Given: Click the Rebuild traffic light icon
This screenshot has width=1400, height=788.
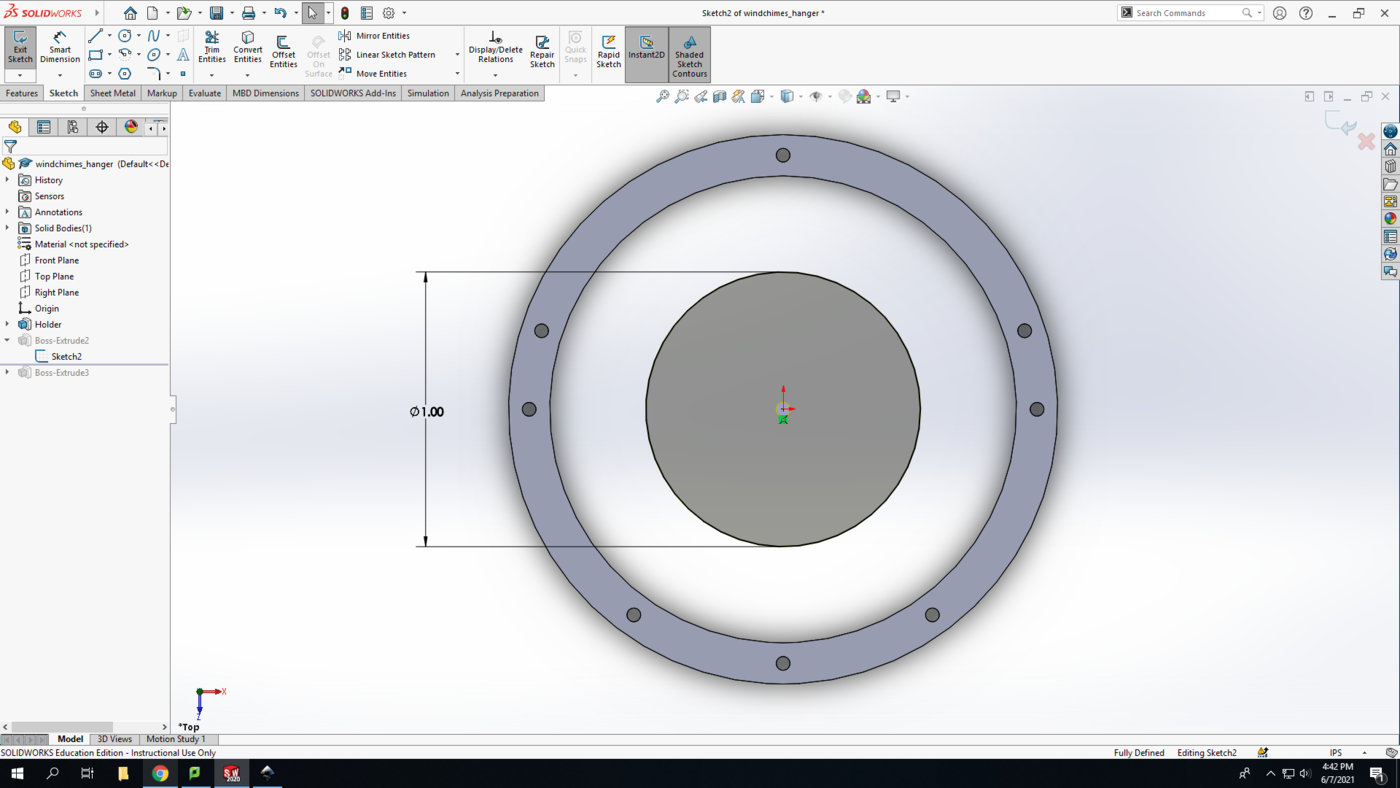Looking at the screenshot, I should 345,13.
